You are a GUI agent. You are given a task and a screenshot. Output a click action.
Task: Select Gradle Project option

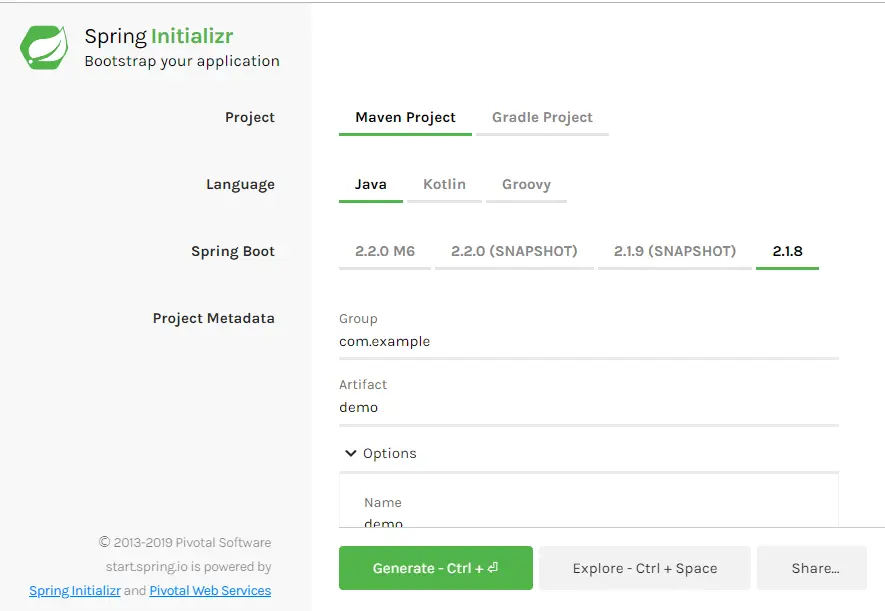tap(542, 117)
